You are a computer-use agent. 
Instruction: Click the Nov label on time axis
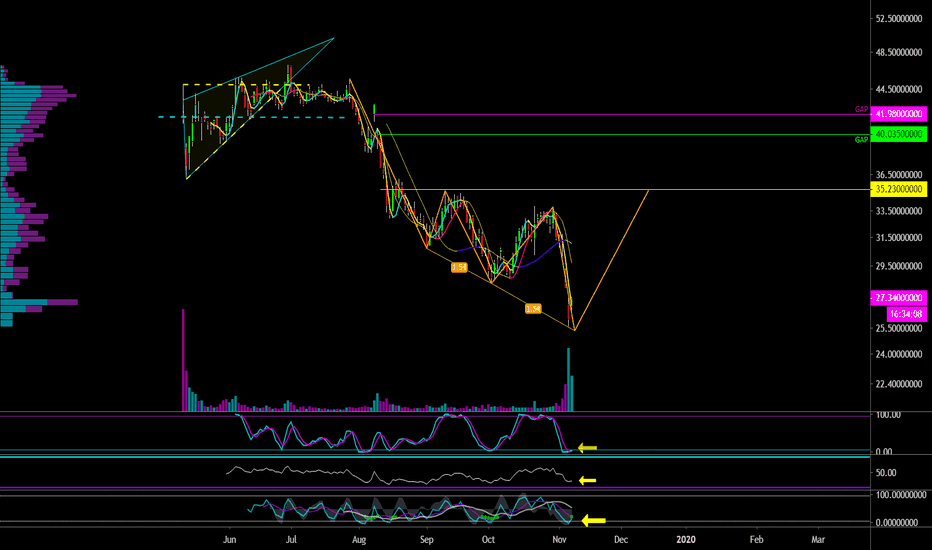pos(559,540)
